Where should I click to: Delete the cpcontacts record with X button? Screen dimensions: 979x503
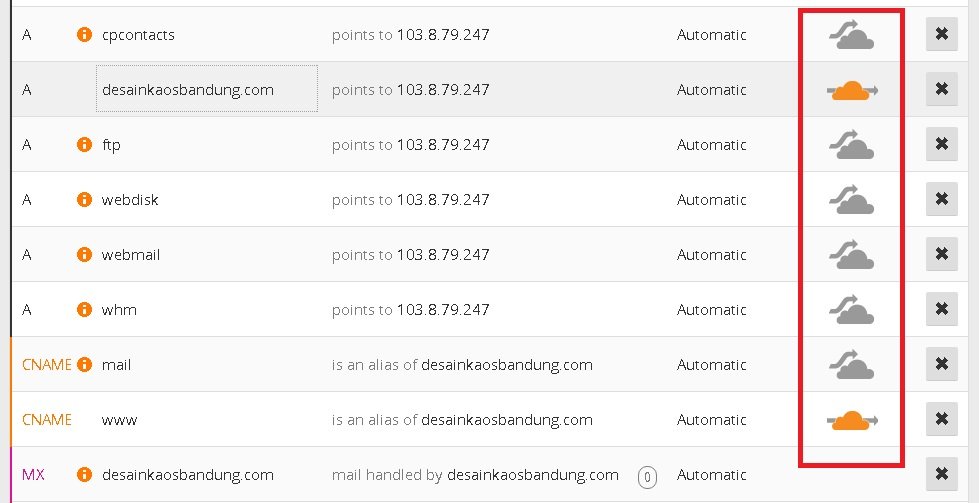(x=940, y=35)
